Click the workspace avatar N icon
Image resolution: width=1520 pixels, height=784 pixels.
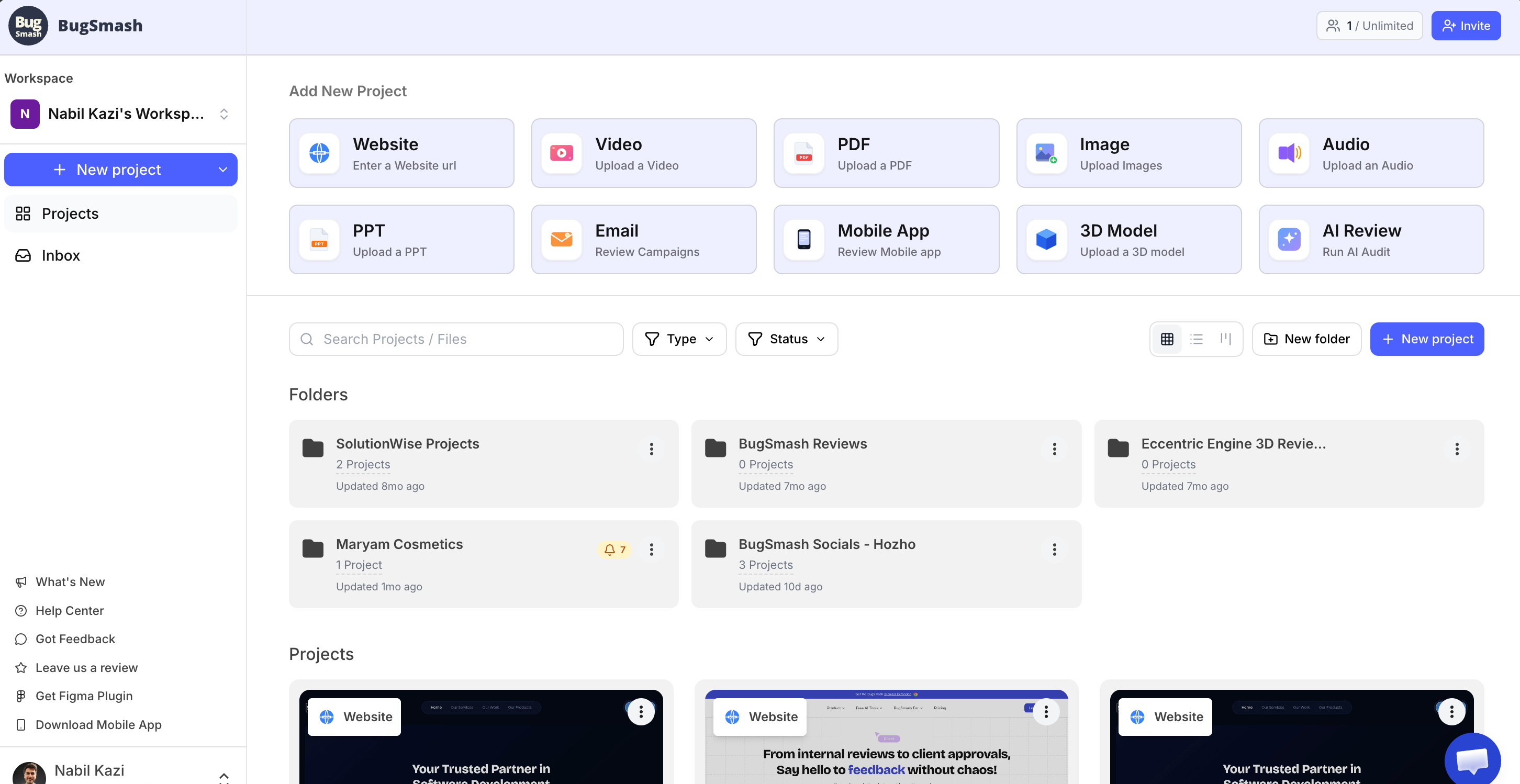tap(25, 114)
